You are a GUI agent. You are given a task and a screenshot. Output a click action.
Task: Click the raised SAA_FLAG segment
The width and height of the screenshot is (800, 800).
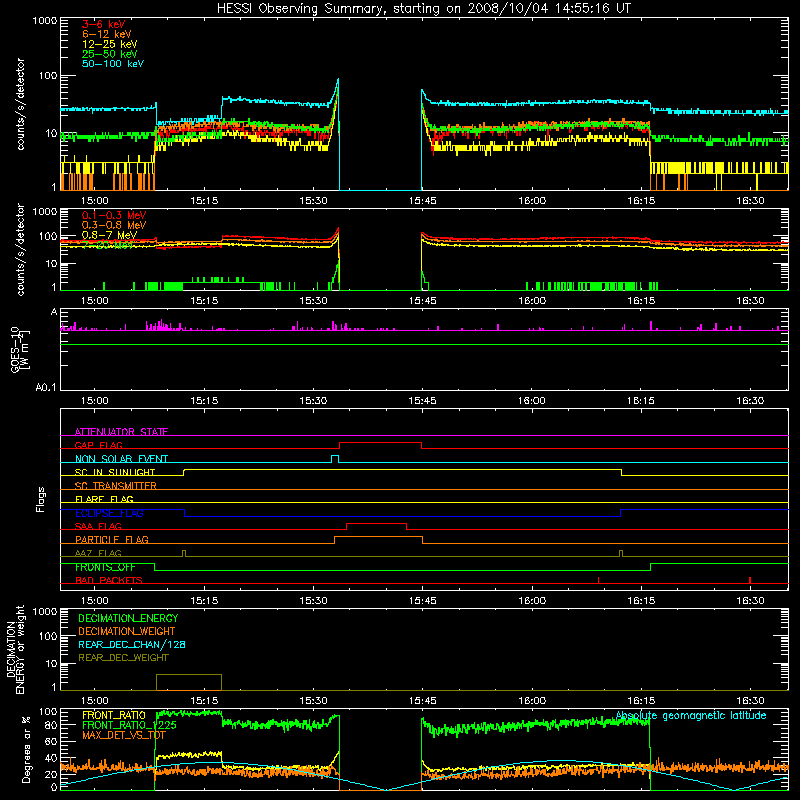[x=377, y=524]
